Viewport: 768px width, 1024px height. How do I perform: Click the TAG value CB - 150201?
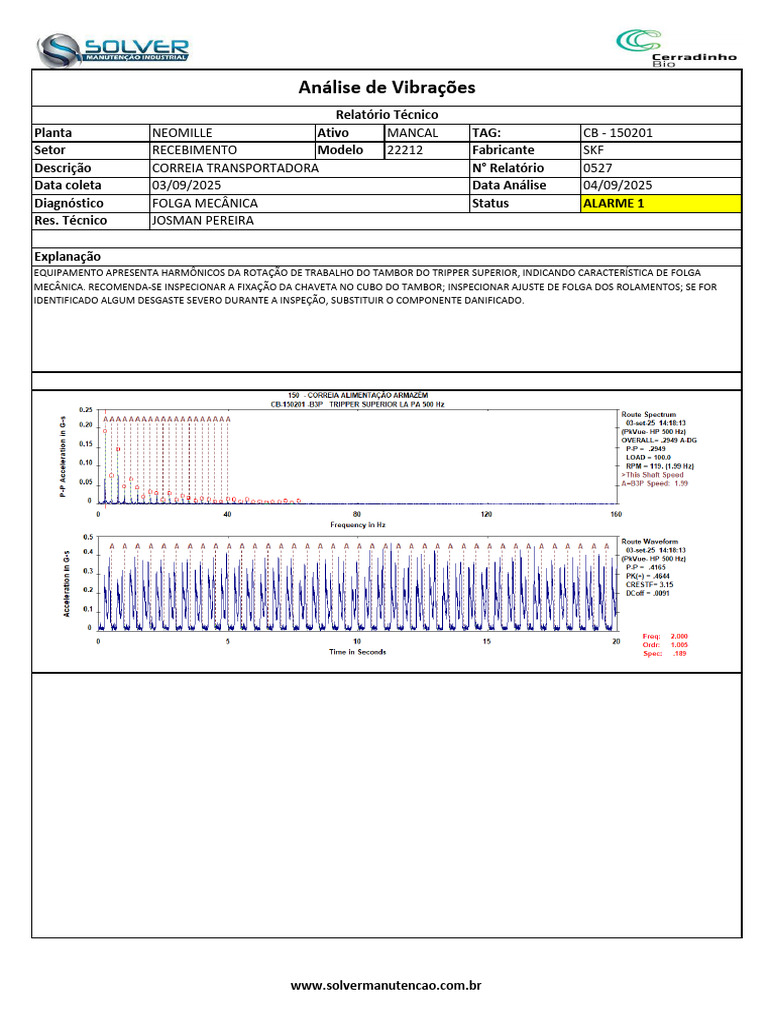(x=661, y=133)
